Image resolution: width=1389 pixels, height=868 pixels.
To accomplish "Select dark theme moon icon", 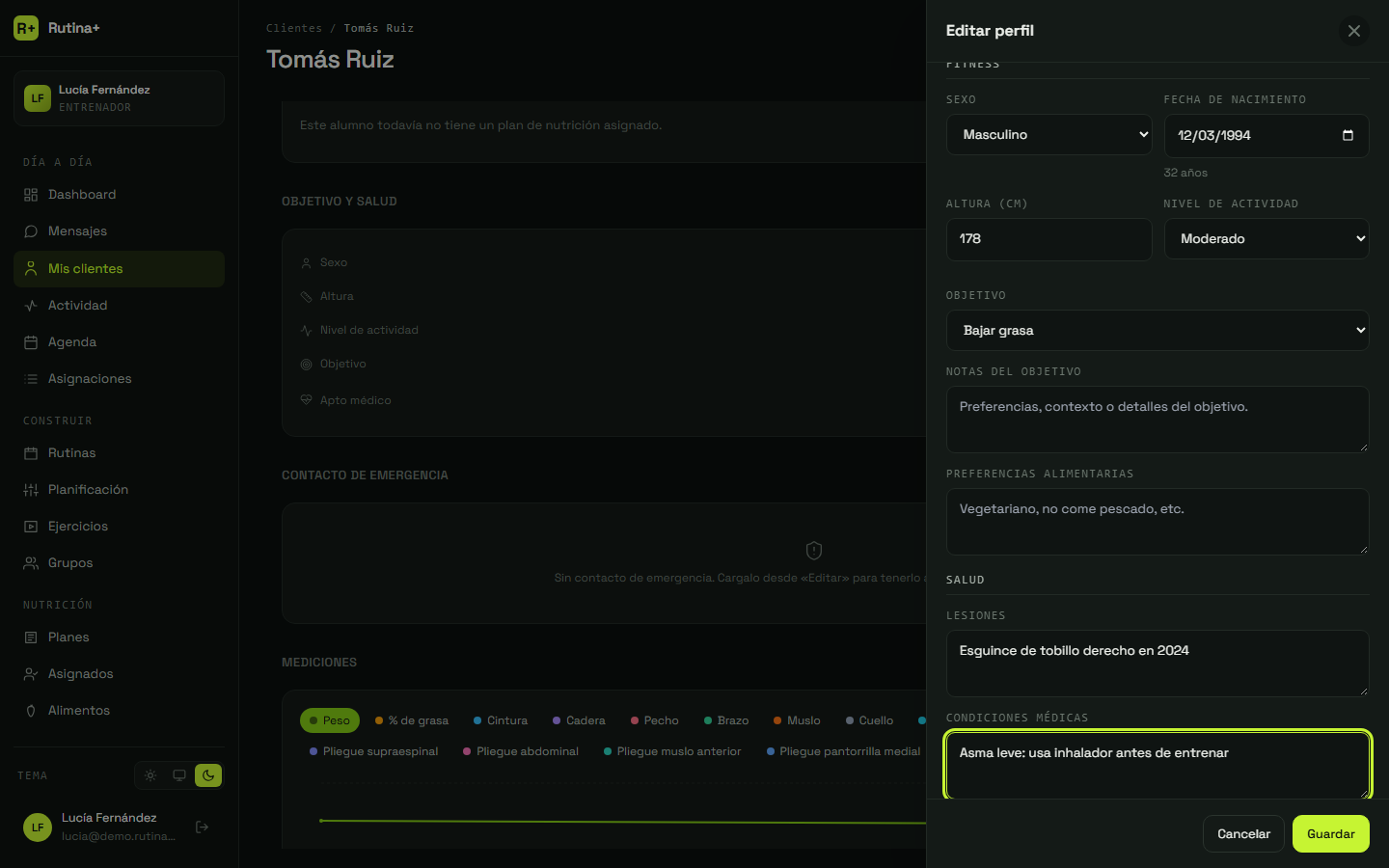I will coord(208,775).
